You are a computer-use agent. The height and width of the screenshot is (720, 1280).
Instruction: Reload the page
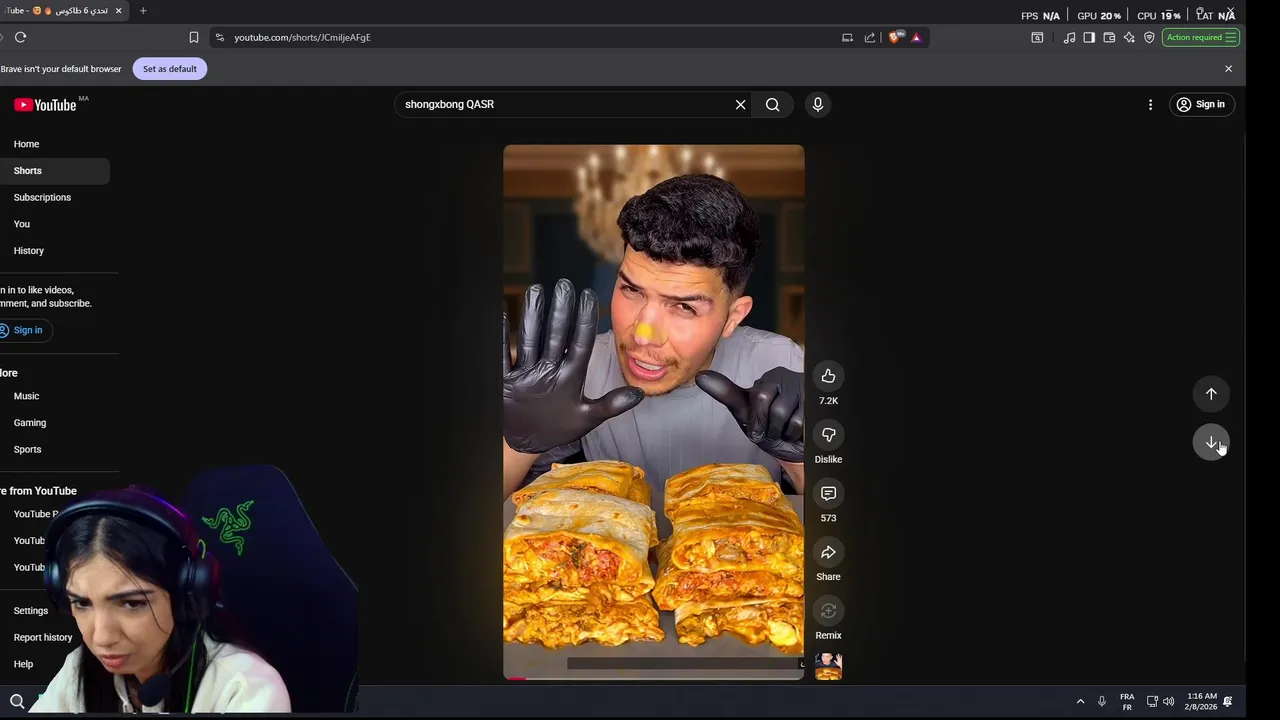(x=20, y=37)
